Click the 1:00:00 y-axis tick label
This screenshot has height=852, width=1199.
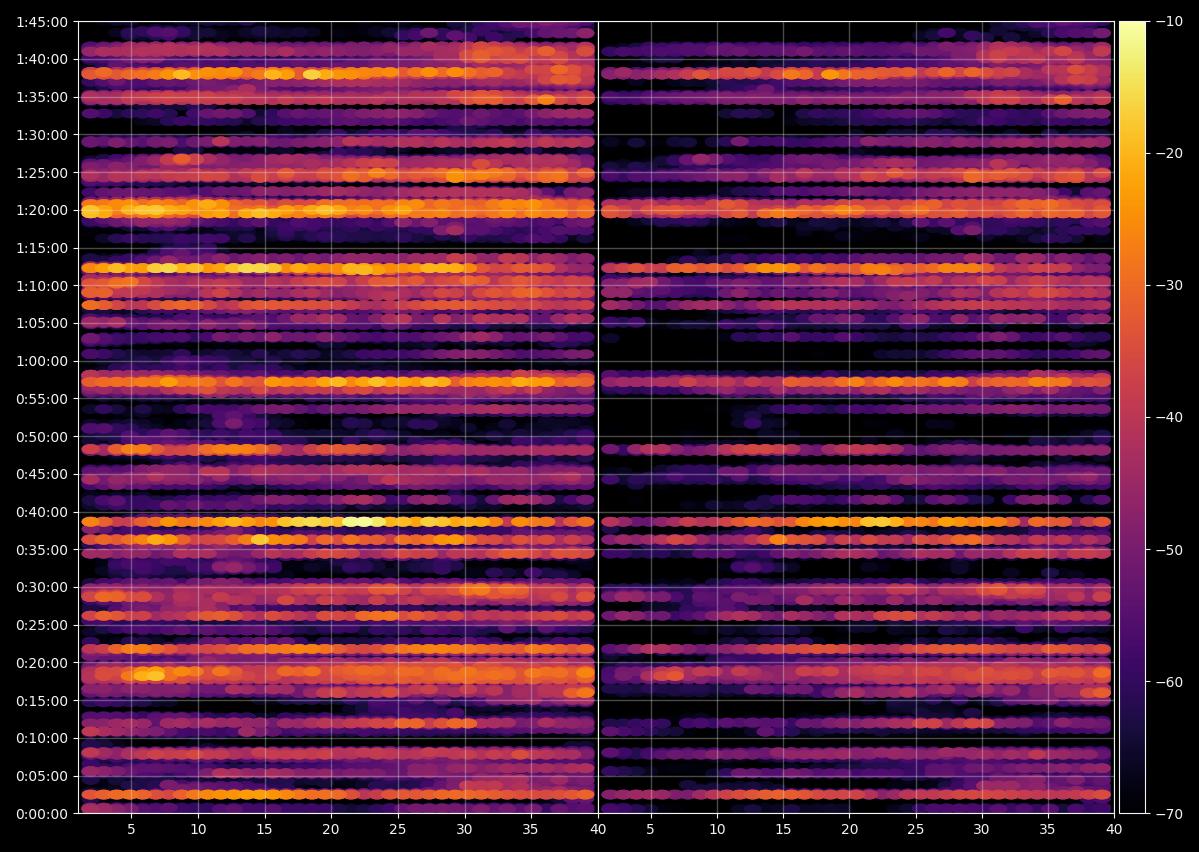click(x=42, y=361)
